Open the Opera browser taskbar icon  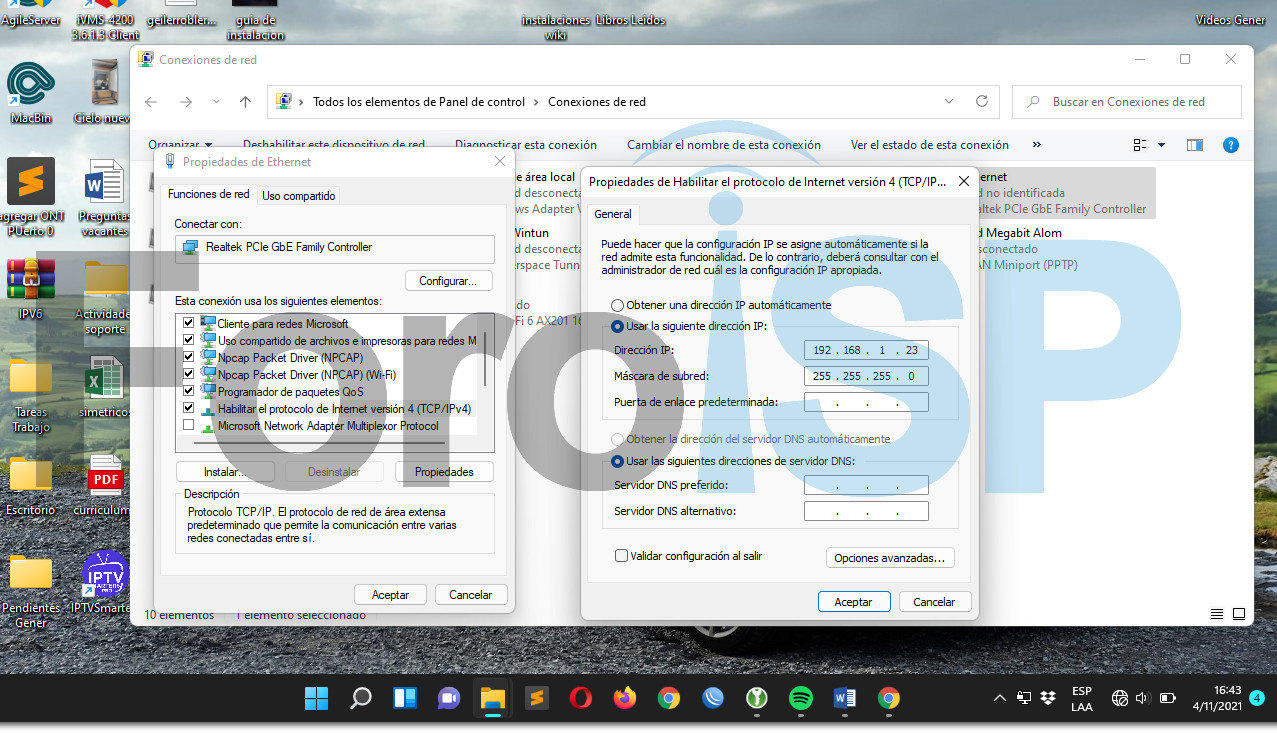click(x=581, y=698)
